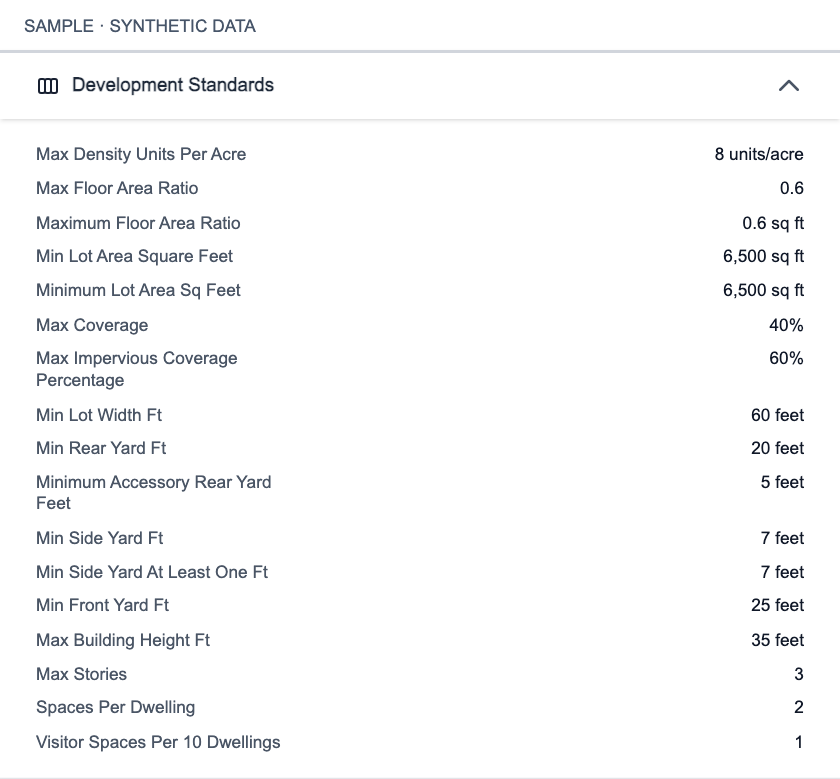
Task: Click the 5 feet value
Action: click(x=782, y=482)
